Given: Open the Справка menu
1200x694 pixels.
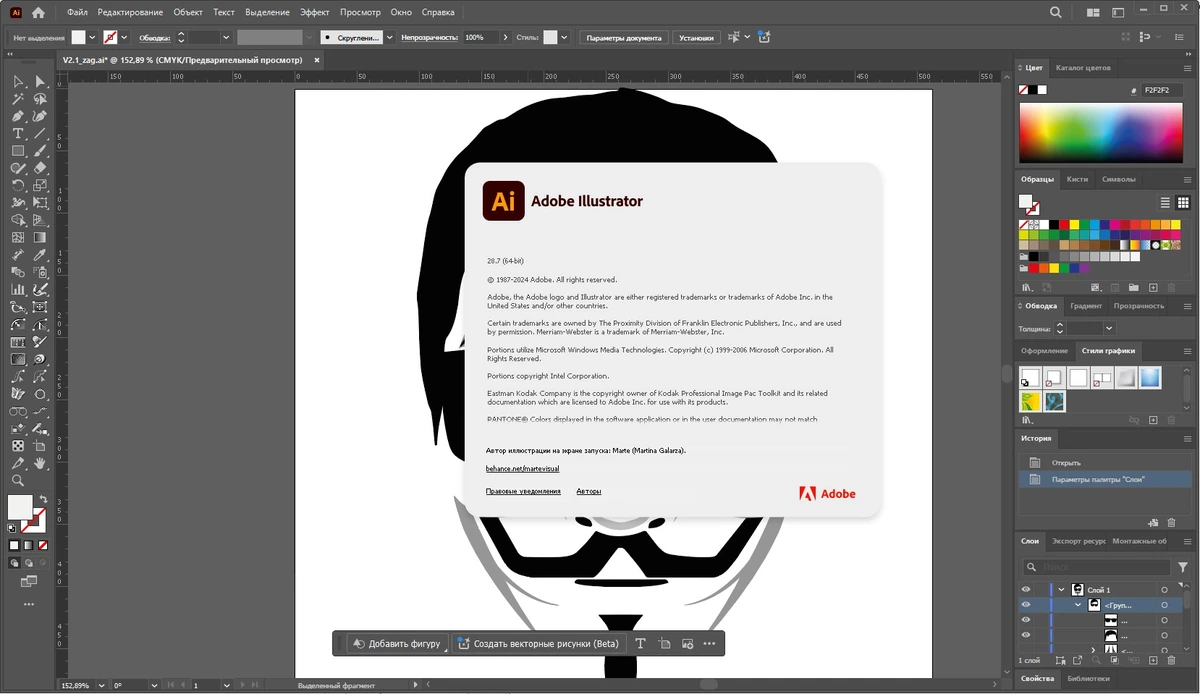Looking at the screenshot, I should 437,13.
